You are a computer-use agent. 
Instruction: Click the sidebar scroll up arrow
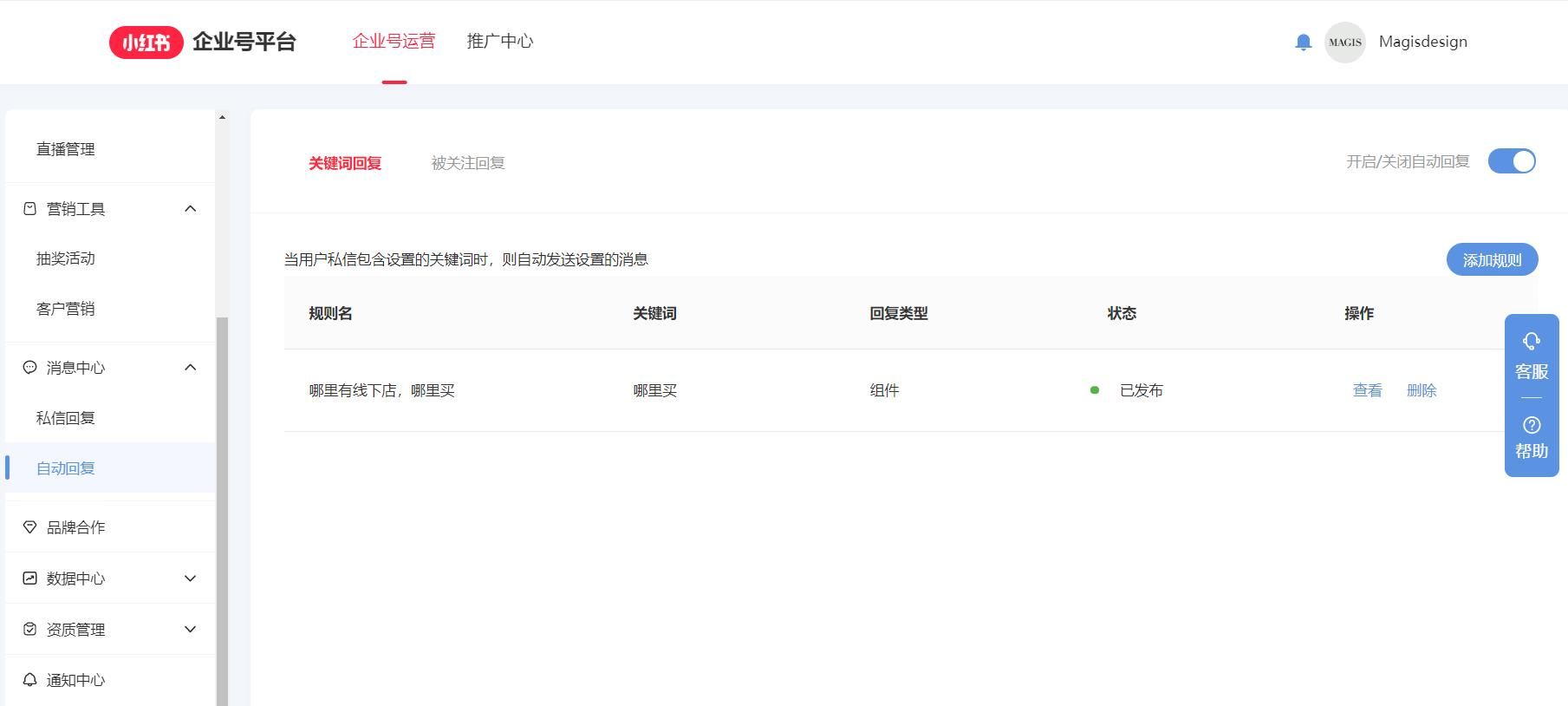pyautogui.click(x=222, y=117)
